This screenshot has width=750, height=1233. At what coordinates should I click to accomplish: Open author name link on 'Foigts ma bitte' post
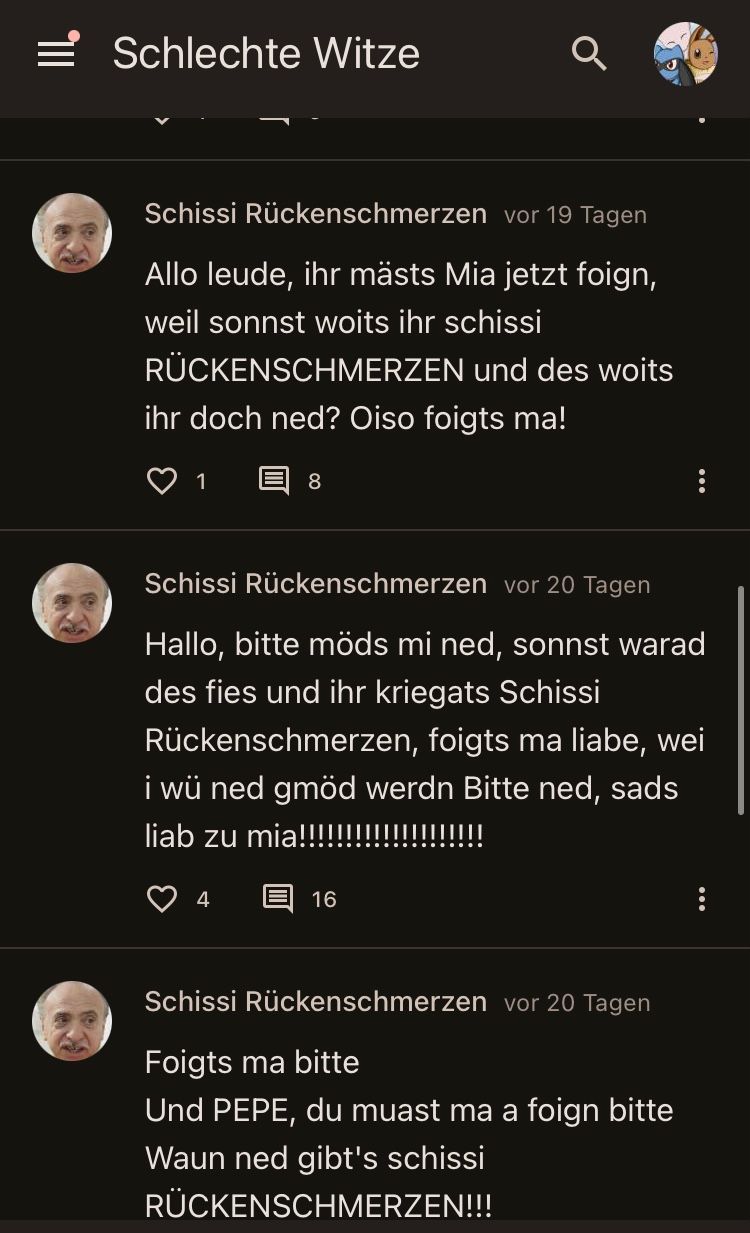(x=315, y=1002)
